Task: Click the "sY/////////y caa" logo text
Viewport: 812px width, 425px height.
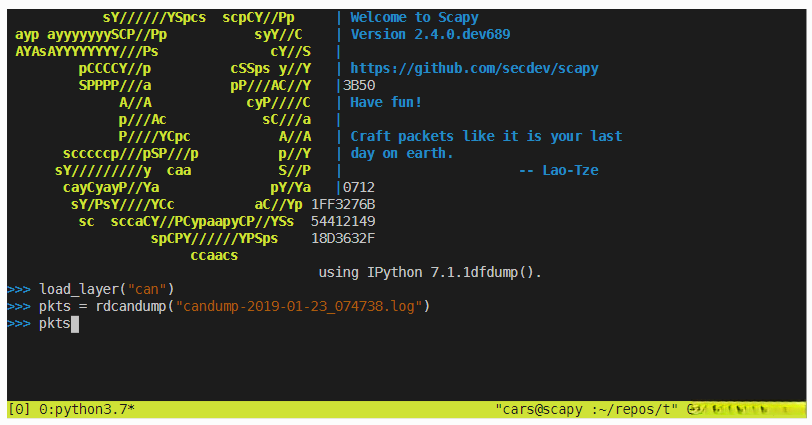Action: (x=123, y=170)
